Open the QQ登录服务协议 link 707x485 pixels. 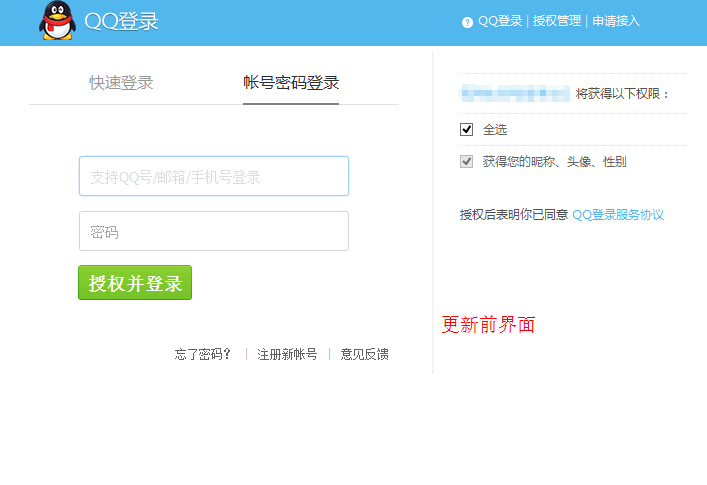pos(618,215)
